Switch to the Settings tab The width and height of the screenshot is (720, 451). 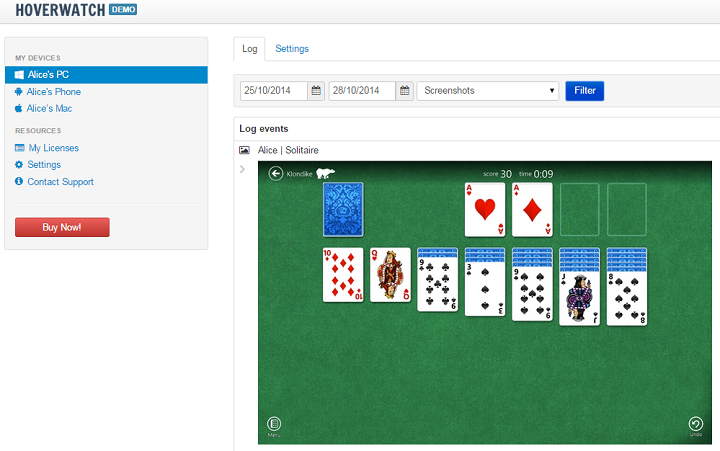(x=292, y=49)
